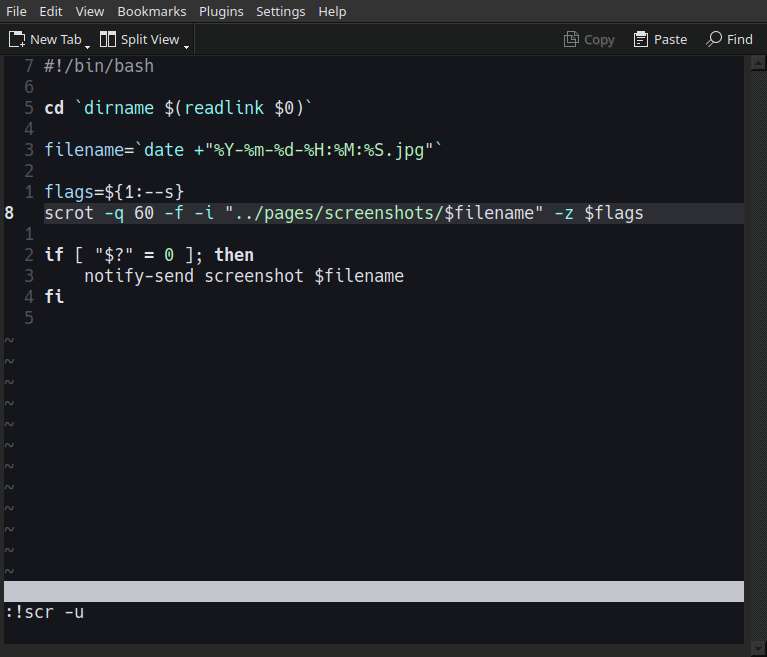
Task: Click the current line number 8
Action: coord(9,213)
